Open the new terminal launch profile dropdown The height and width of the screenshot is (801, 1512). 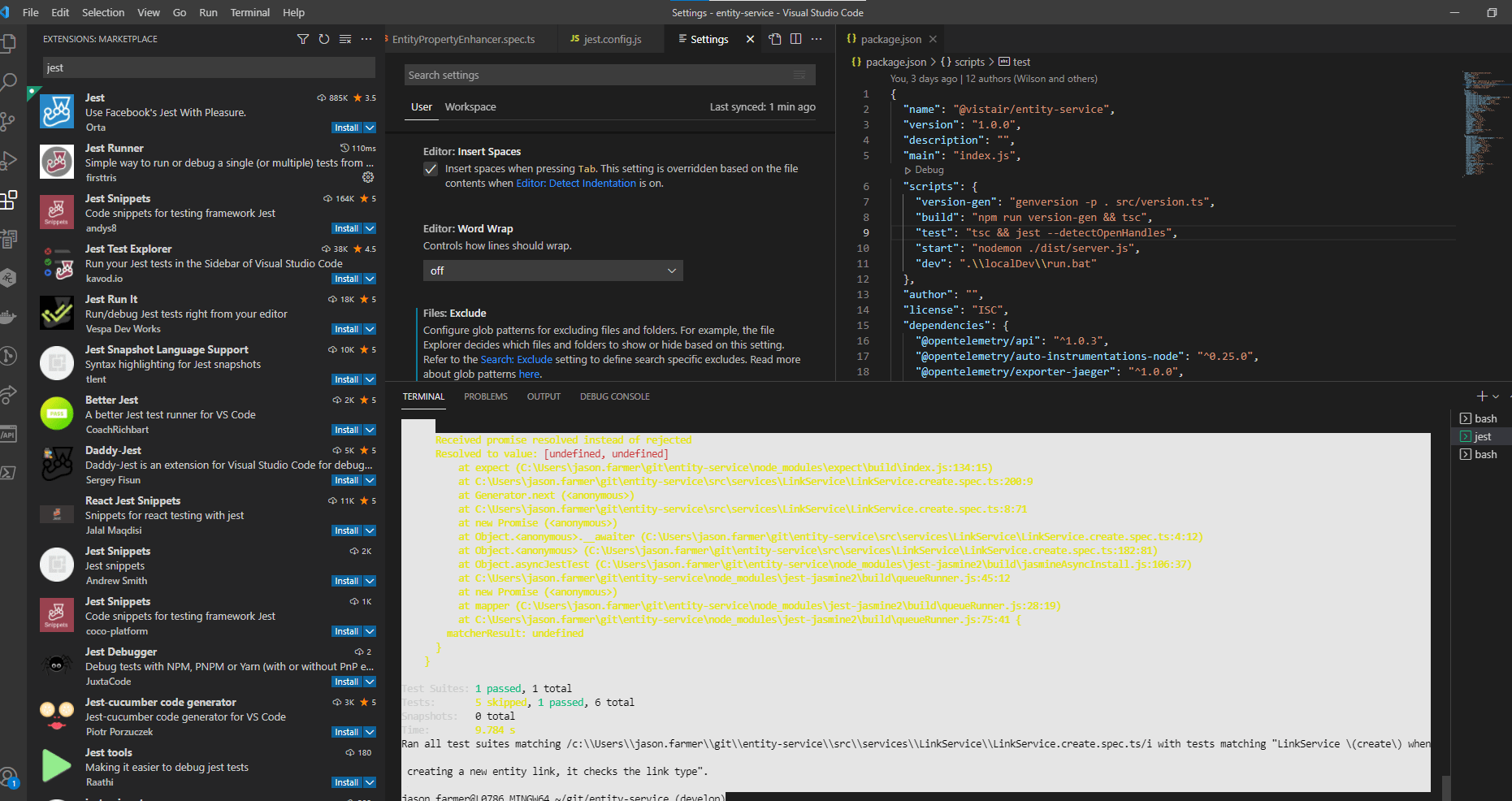(1496, 396)
